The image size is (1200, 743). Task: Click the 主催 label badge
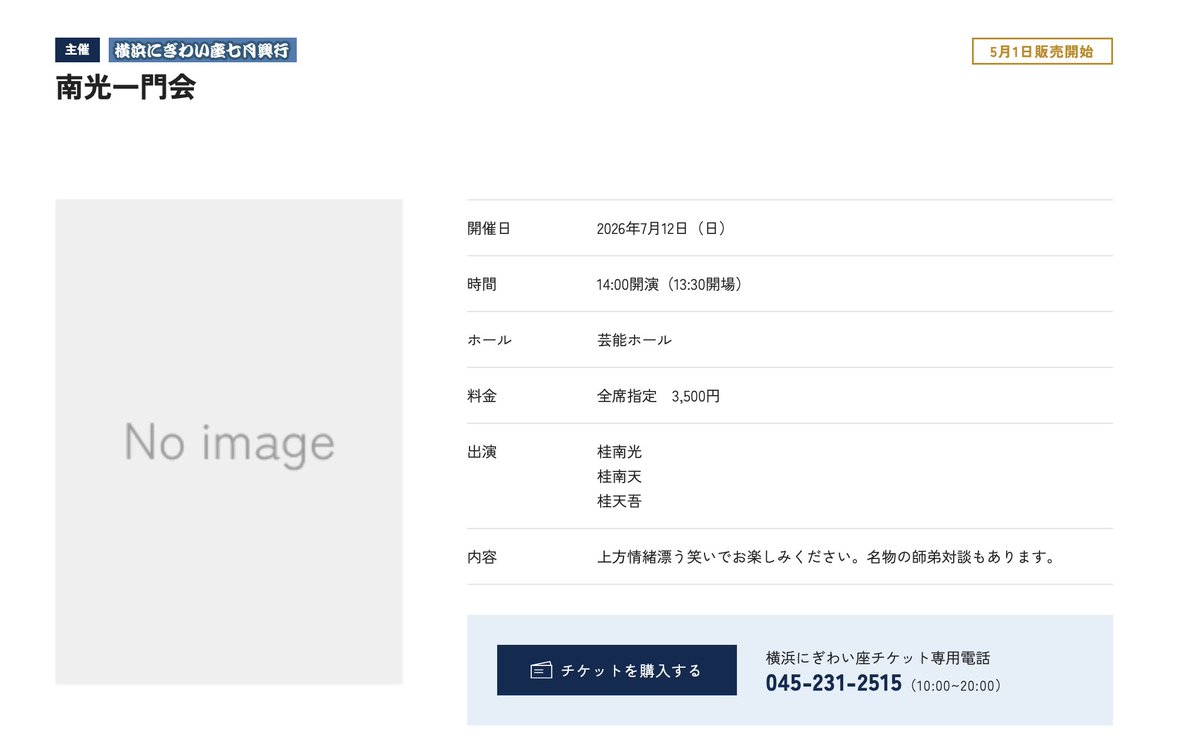click(x=77, y=50)
